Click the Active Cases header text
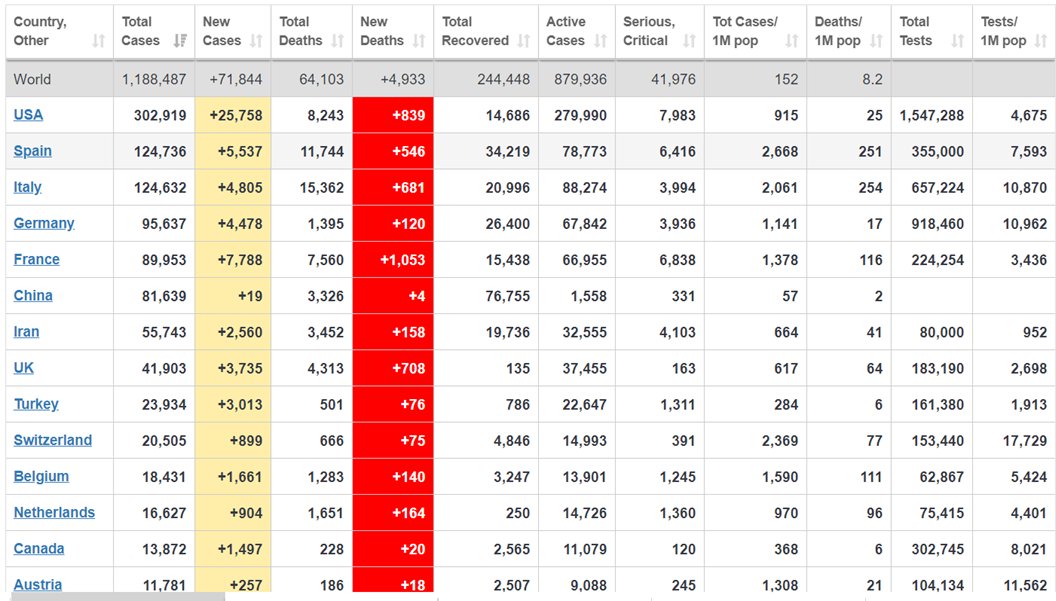This screenshot has width=1056, height=601. [566, 31]
